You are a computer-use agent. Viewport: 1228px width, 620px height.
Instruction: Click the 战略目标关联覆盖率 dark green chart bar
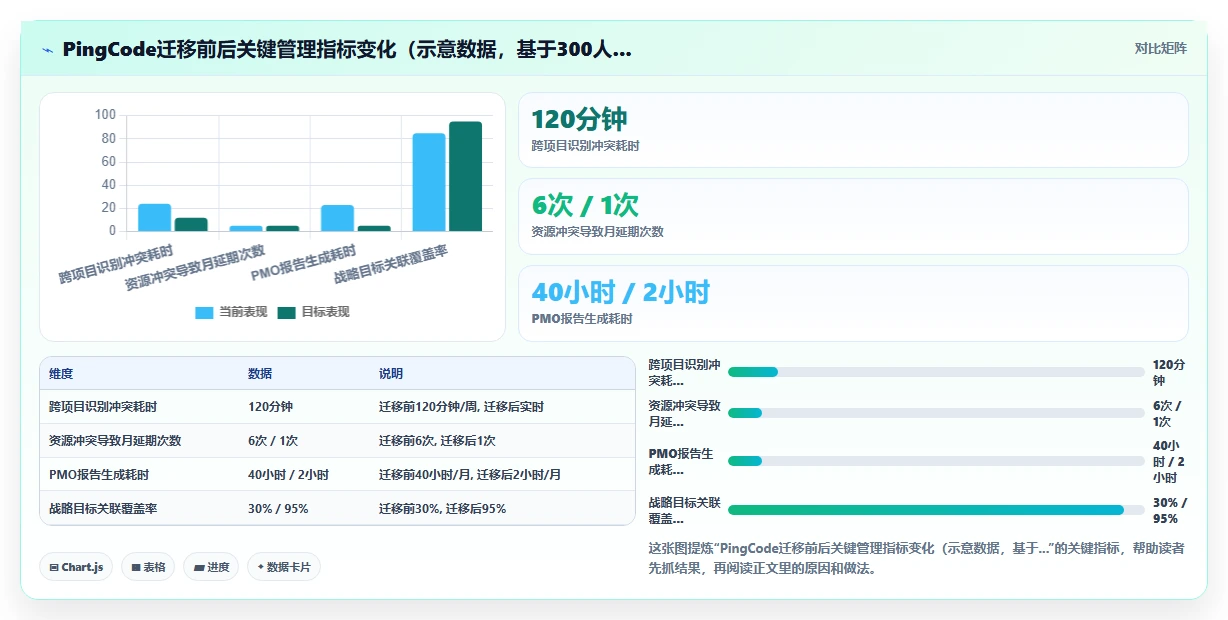(465, 176)
